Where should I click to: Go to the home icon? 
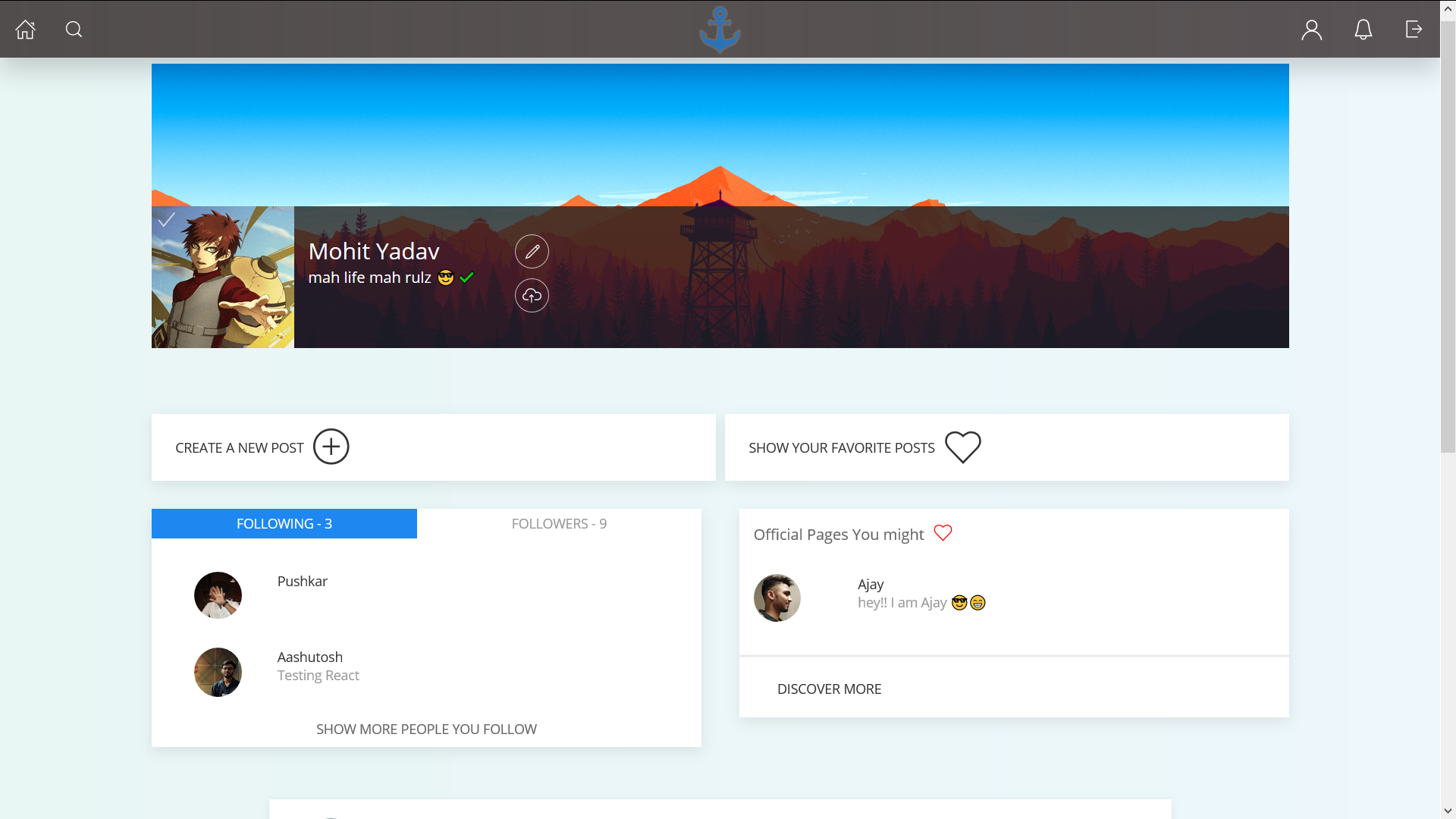(25, 30)
